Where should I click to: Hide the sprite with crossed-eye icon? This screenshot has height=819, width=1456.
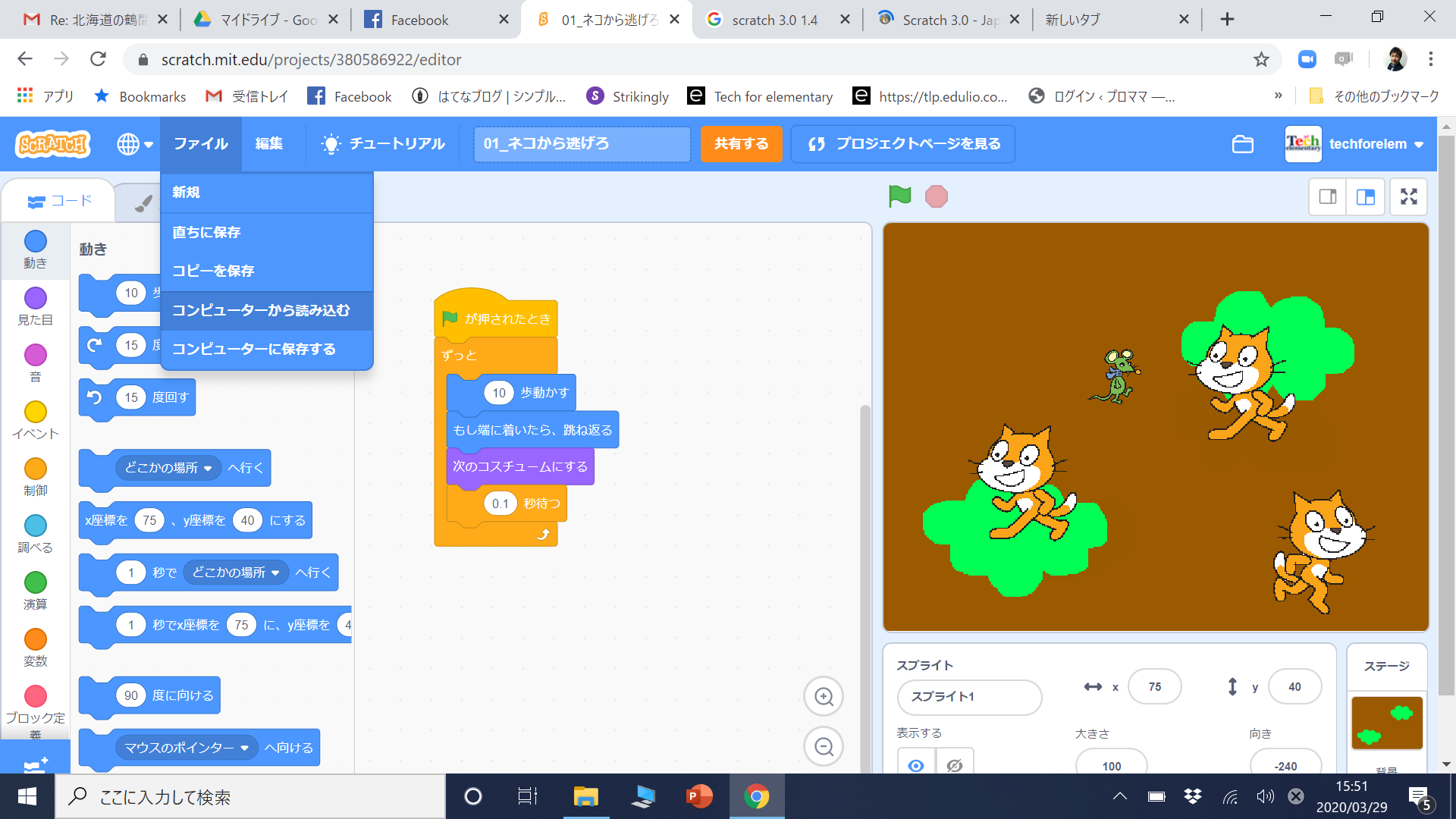955,764
